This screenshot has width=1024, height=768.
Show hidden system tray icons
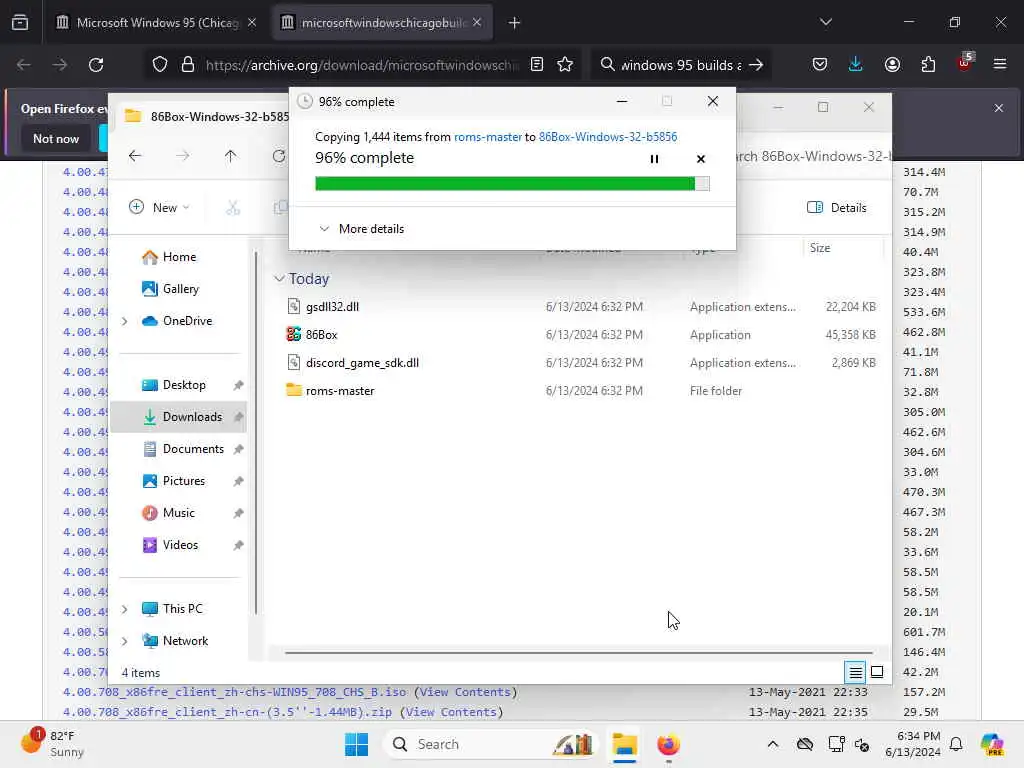(x=773, y=744)
